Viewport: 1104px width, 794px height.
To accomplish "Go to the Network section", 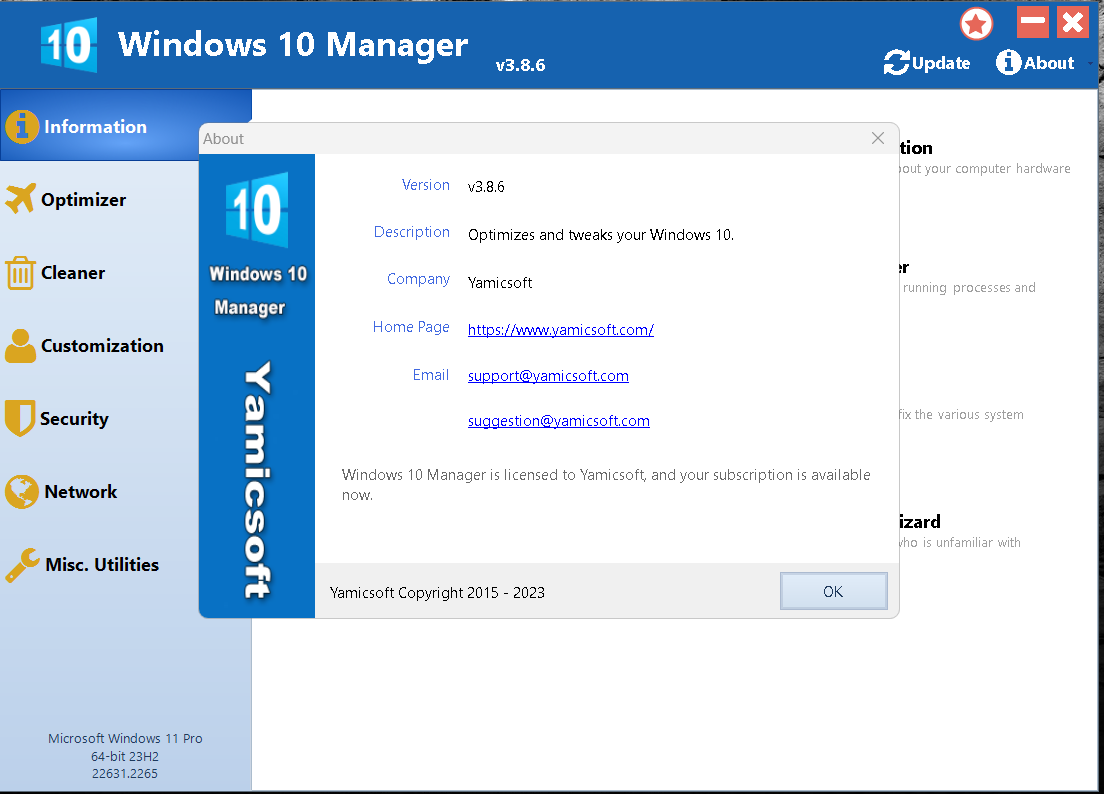I will (81, 491).
